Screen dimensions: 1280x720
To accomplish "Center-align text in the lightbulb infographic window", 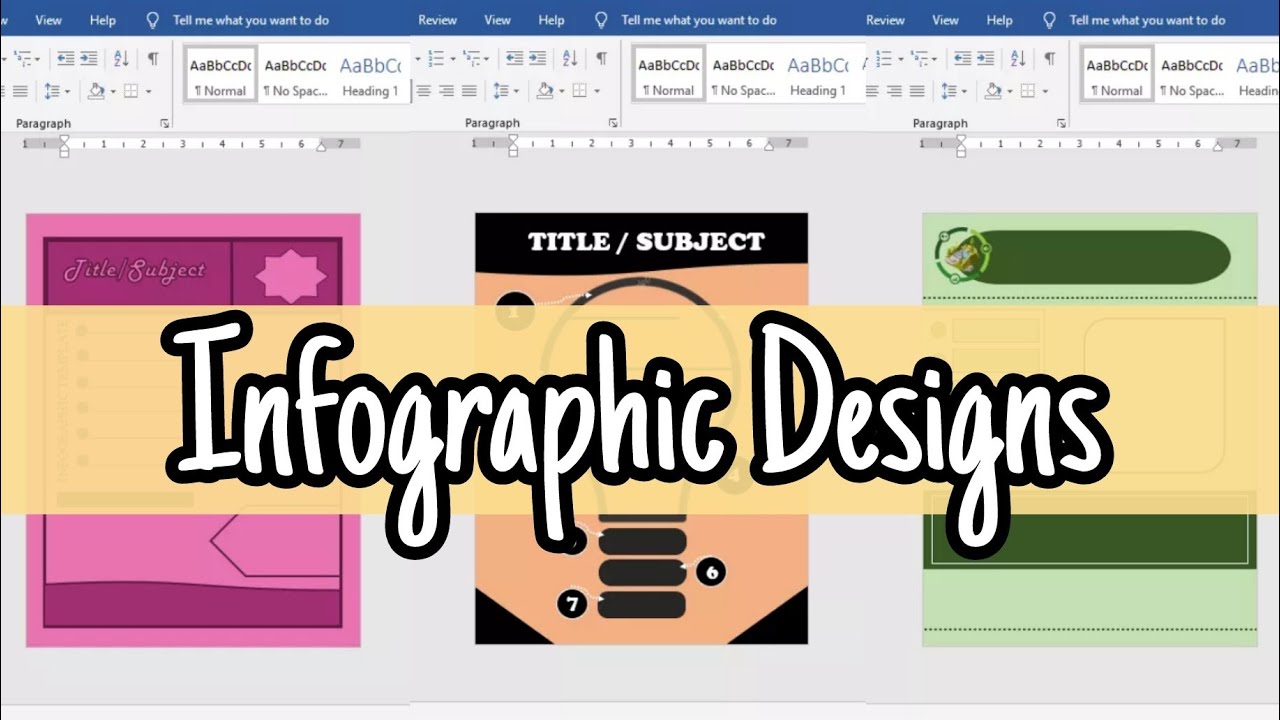I will (x=423, y=91).
